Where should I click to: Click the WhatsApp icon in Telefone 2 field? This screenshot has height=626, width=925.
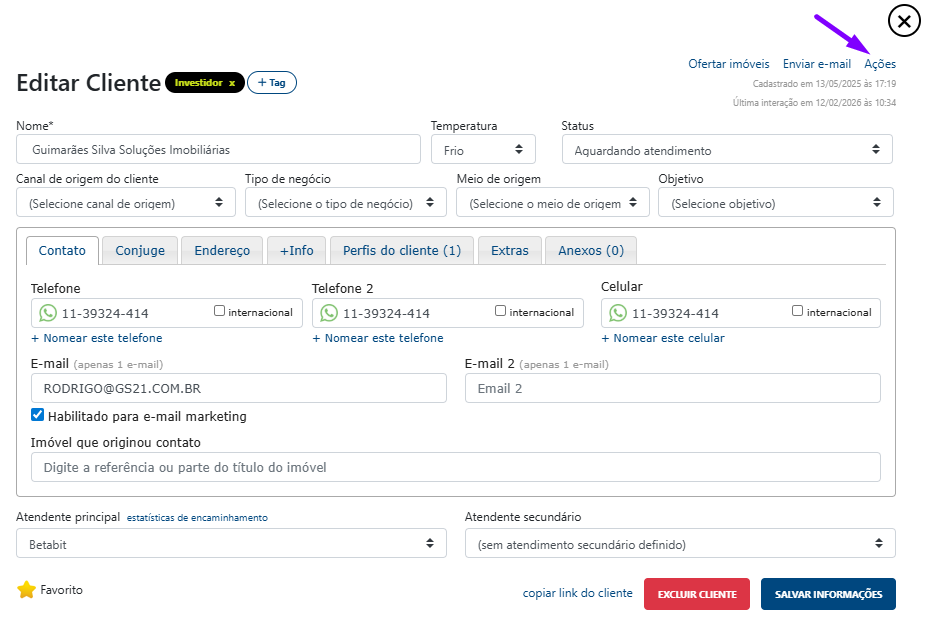click(329, 313)
